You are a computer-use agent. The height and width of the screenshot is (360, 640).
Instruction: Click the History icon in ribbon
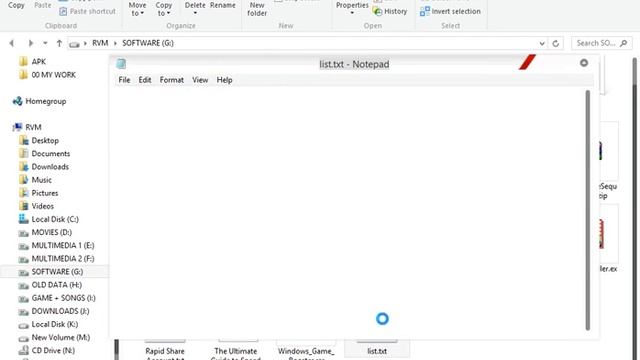coord(377,11)
